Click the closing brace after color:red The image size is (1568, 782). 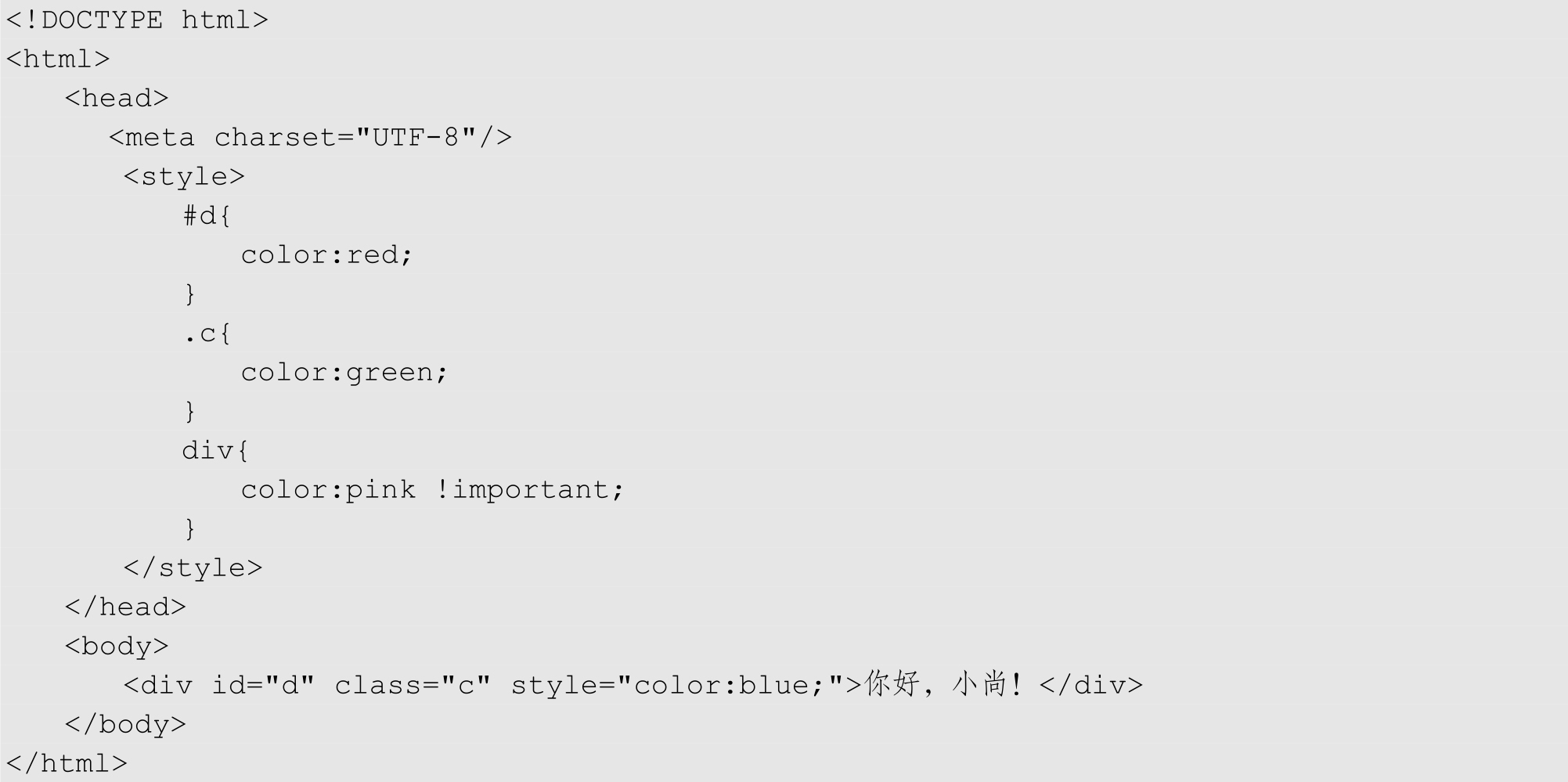point(189,294)
